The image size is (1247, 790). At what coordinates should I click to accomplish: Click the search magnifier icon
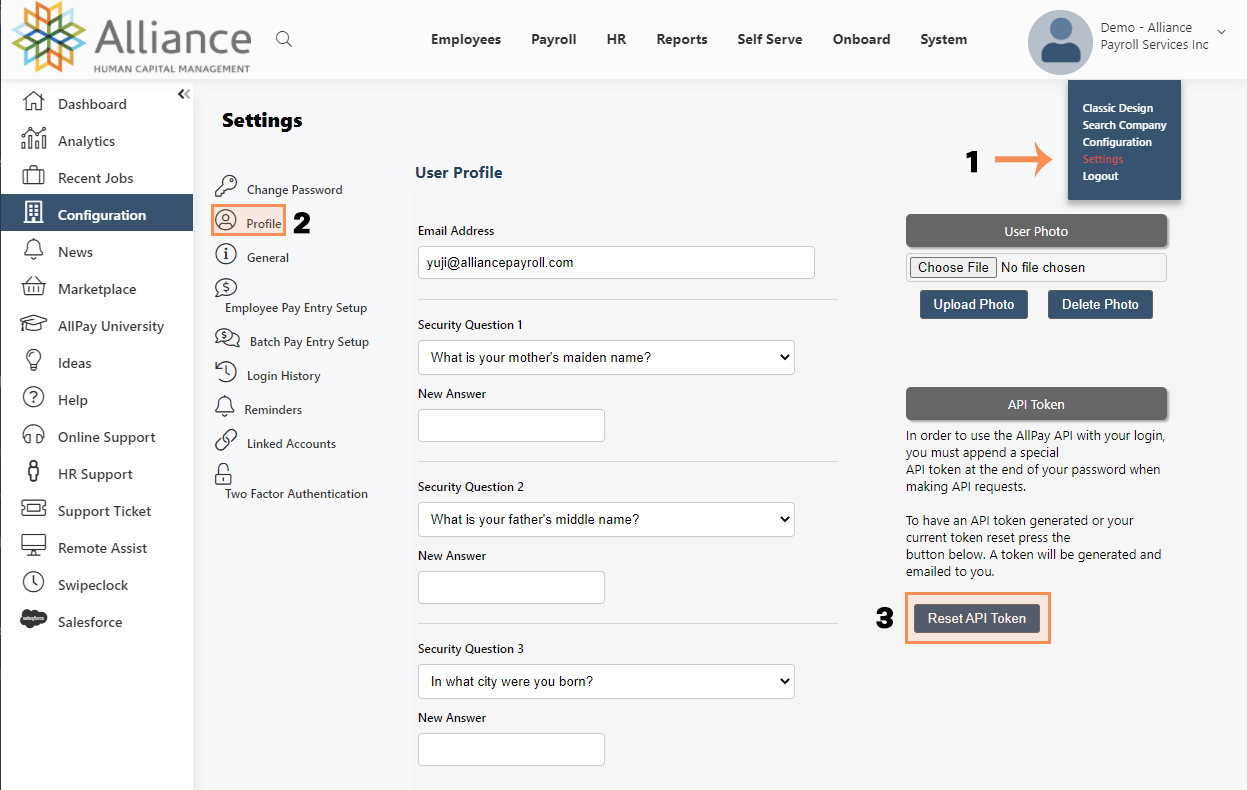click(284, 39)
